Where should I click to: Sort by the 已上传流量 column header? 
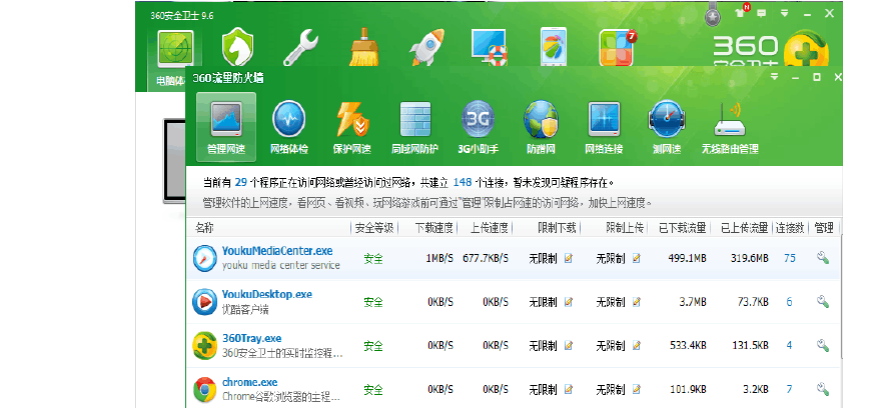point(744,229)
